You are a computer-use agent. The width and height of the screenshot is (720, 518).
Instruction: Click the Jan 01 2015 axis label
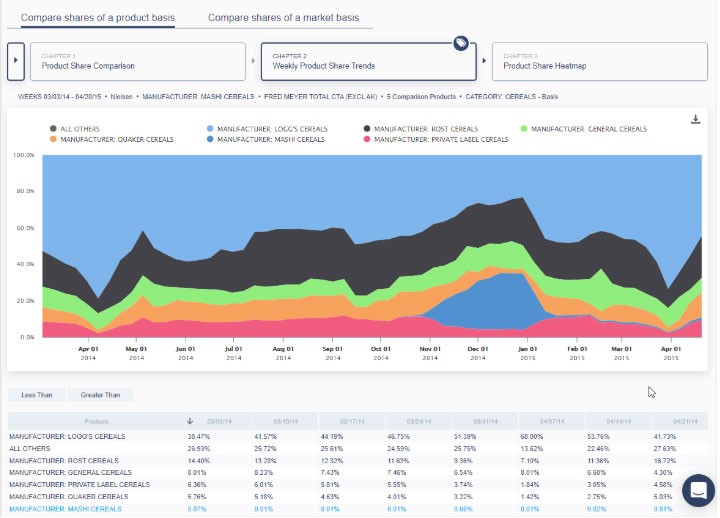(x=528, y=353)
